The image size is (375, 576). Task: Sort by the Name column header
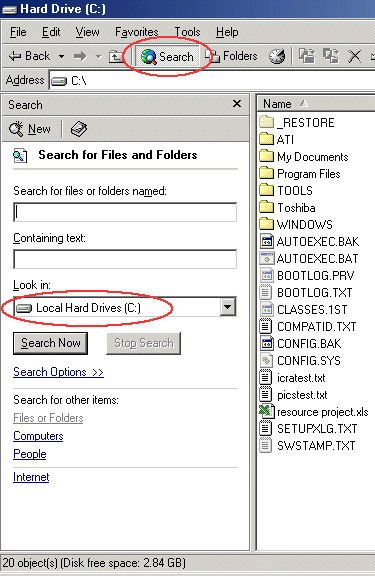coord(277,104)
